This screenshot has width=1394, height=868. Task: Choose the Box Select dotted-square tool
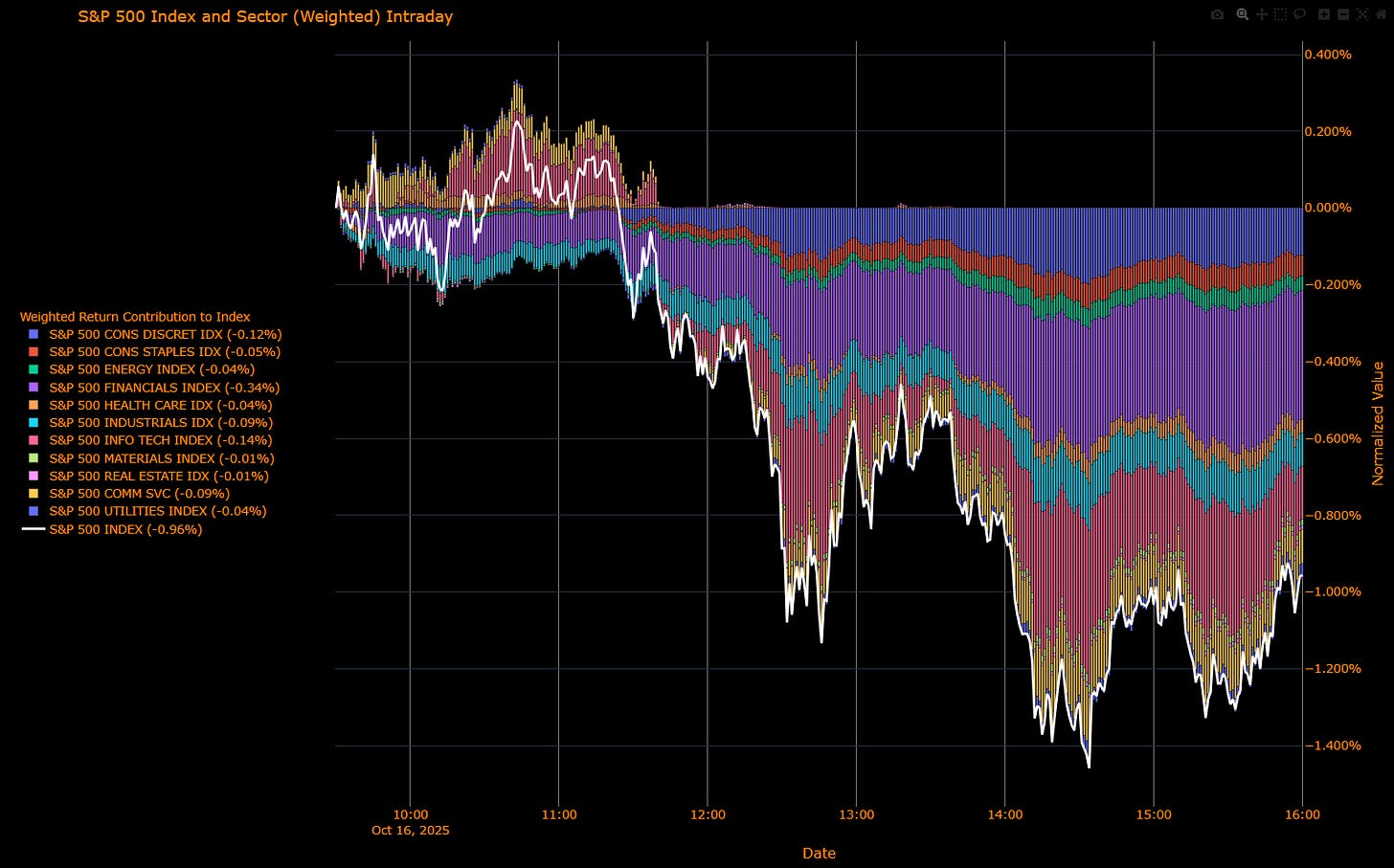(1281, 14)
